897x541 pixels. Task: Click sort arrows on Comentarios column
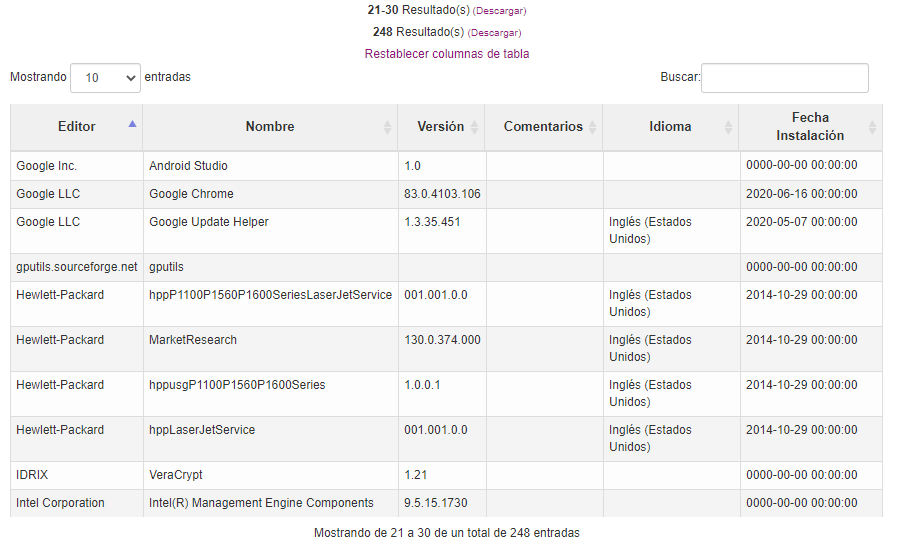[x=593, y=127]
